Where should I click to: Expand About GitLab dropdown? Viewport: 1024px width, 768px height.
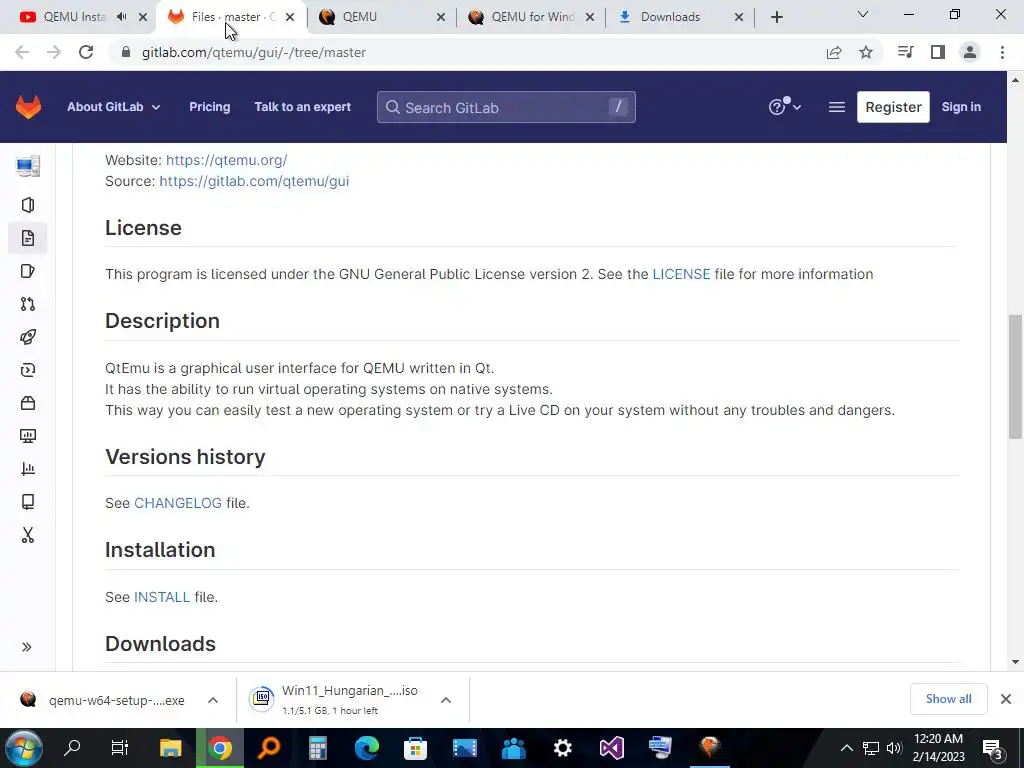pyautogui.click(x=114, y=107)
